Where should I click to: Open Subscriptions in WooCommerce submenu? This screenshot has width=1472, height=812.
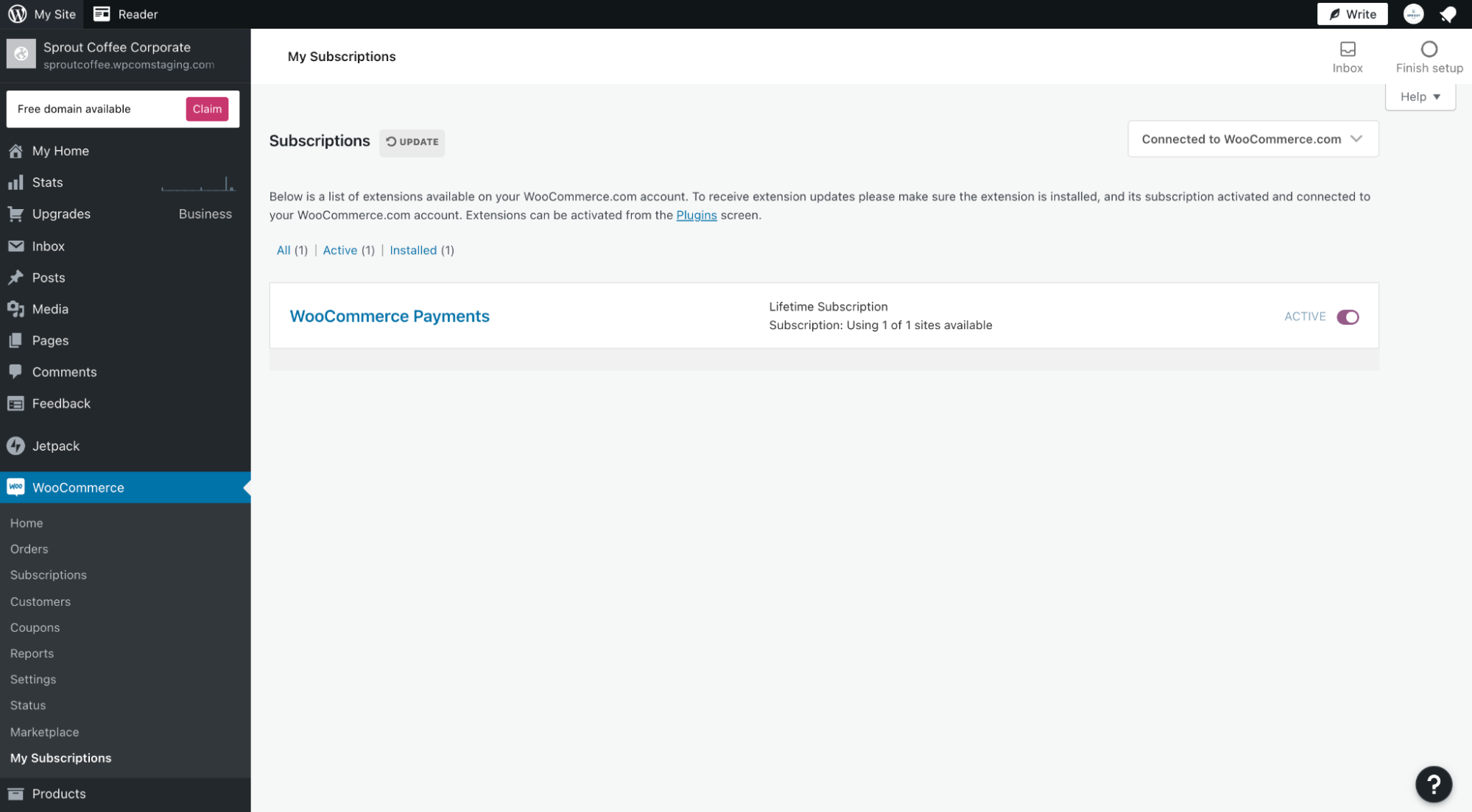click(x=49, y=575)
